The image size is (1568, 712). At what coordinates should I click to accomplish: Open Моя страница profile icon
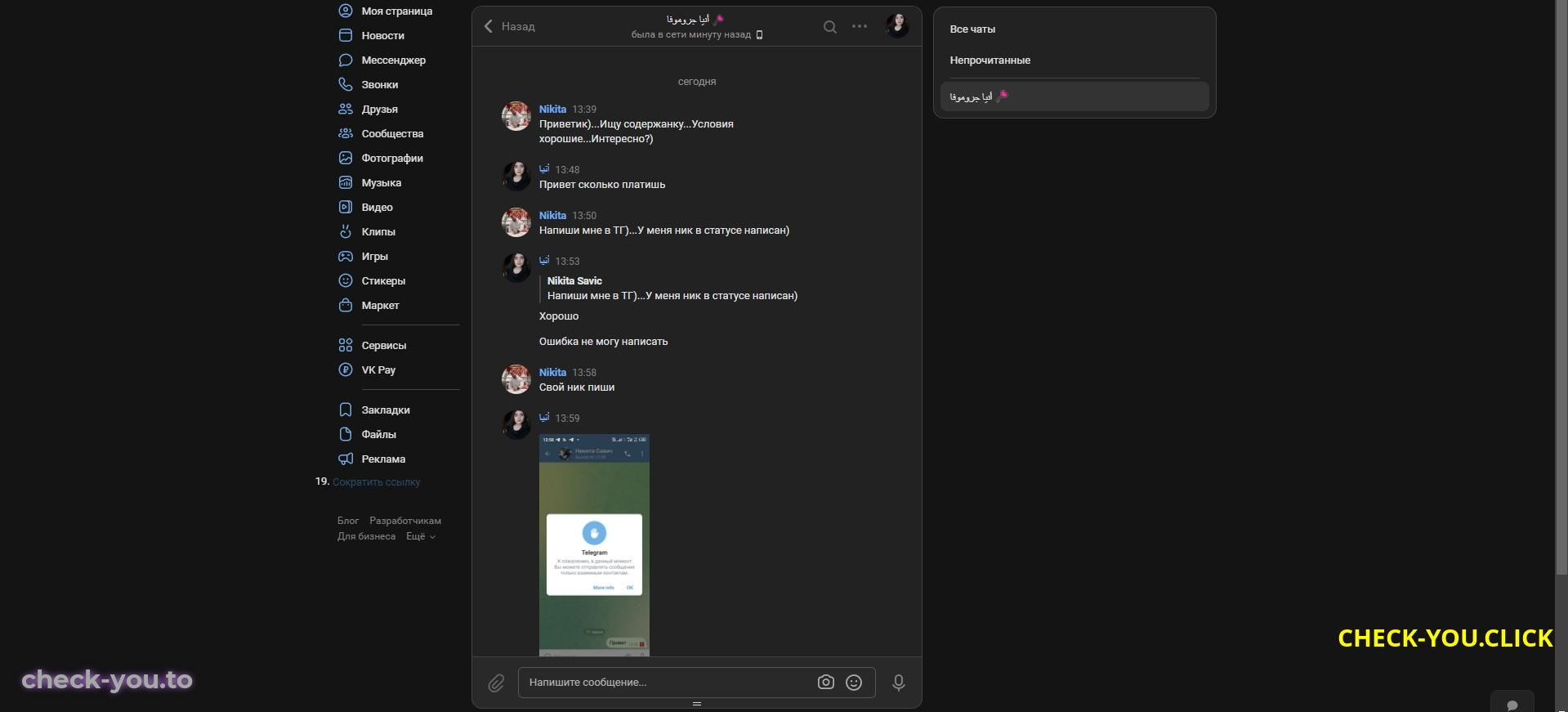coord(346,11)
